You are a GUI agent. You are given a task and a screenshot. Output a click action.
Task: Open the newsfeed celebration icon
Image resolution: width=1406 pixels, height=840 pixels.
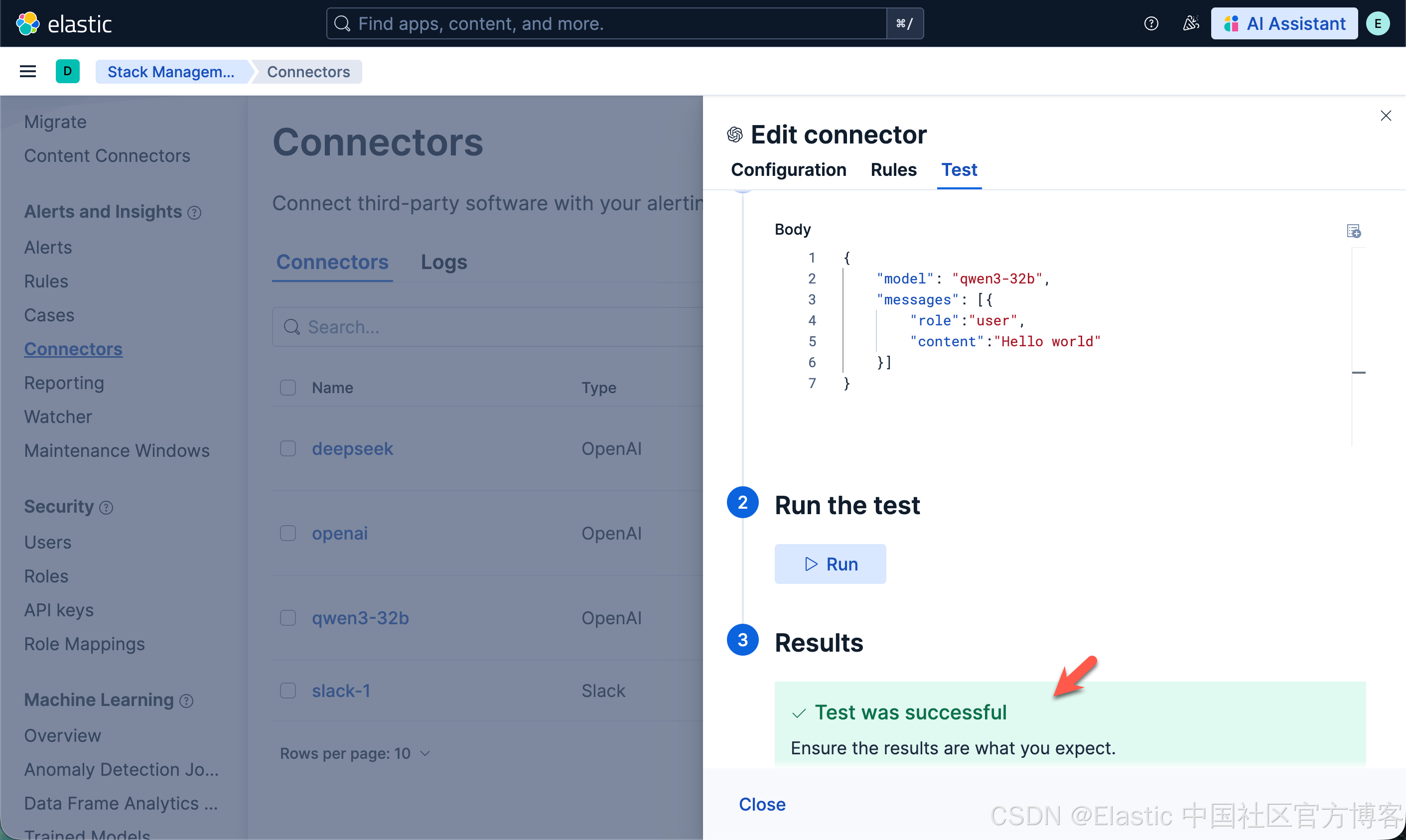(1190, 24)
